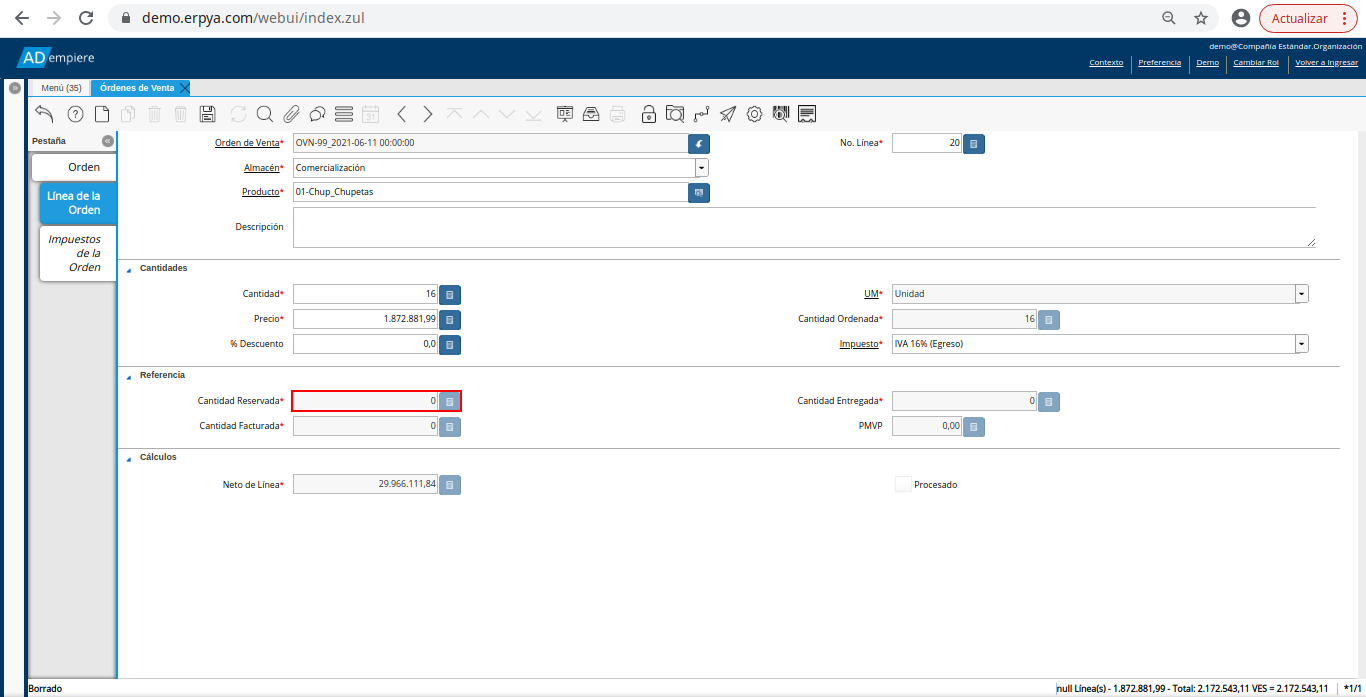1366x697 pixels.
Task: Switch to the Menú (35) tab
Action: pos(61,88)
